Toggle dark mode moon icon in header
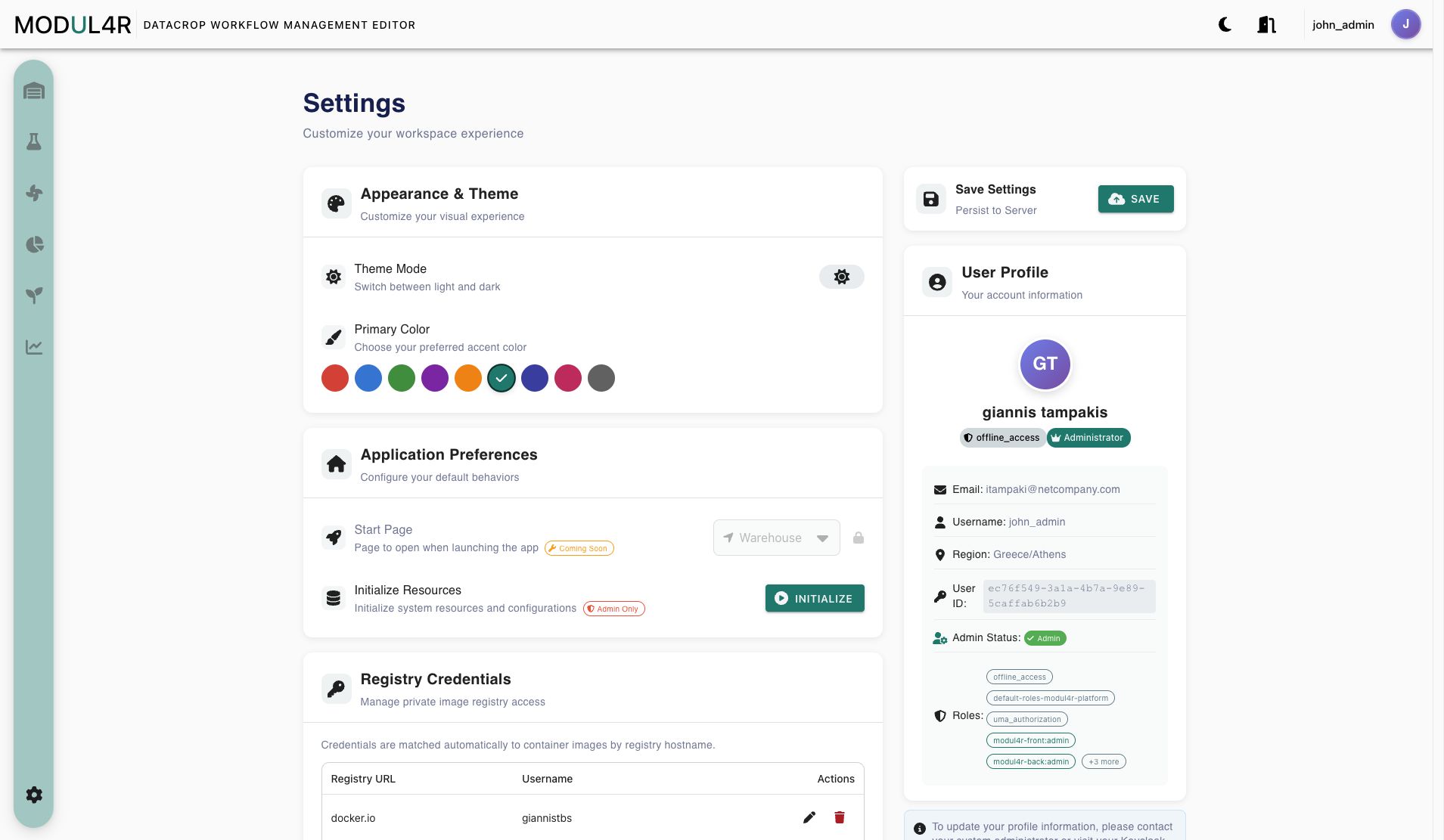 coord(1225,25)
